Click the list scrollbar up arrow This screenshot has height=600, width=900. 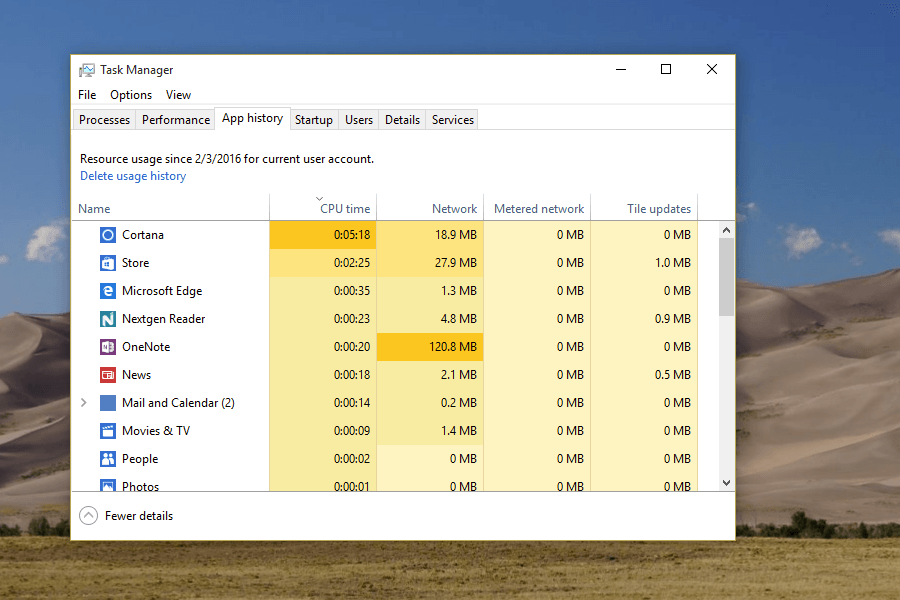tap(727, 230)
